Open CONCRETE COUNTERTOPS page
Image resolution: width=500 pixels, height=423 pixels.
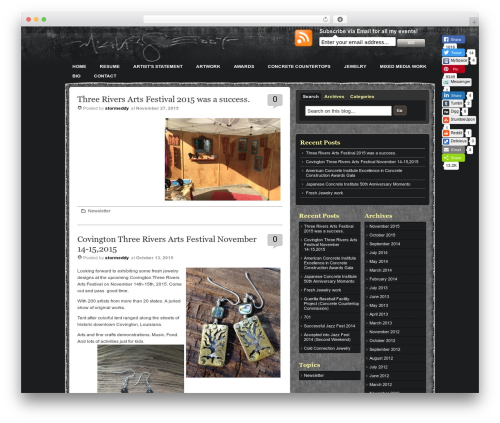[x=299, y=67]
